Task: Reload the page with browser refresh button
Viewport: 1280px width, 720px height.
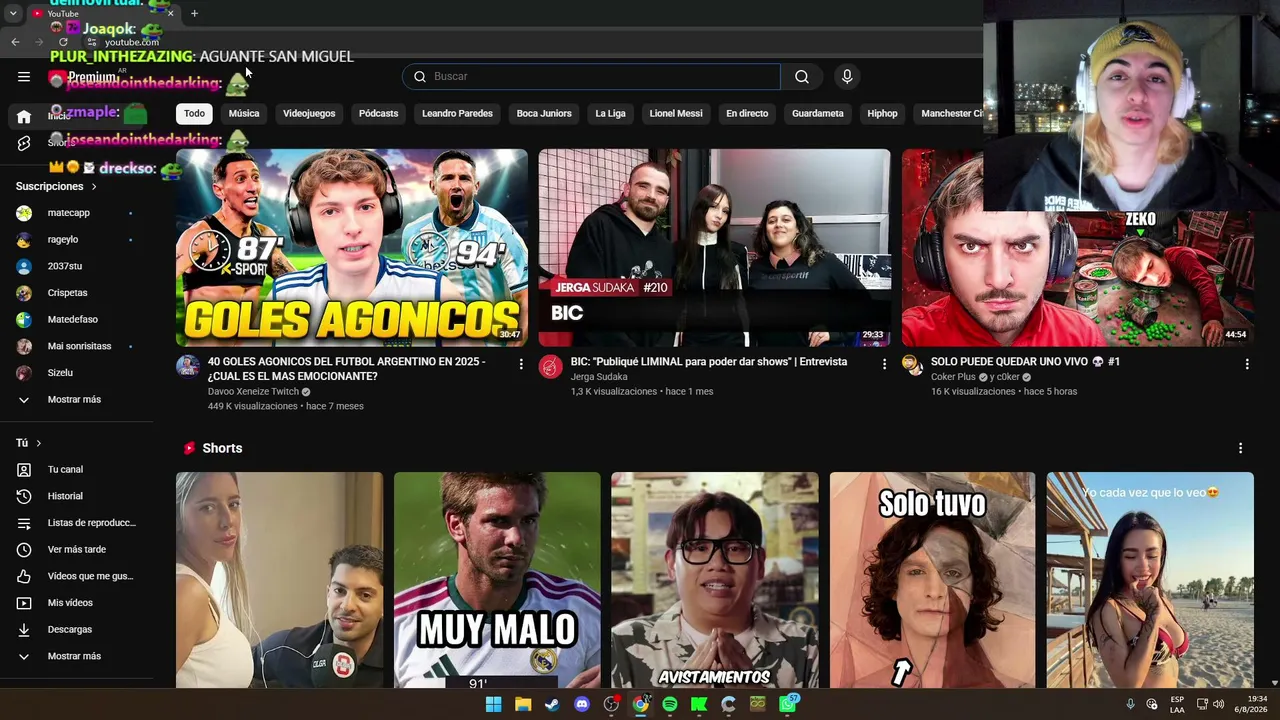Action: pos(63,42)
